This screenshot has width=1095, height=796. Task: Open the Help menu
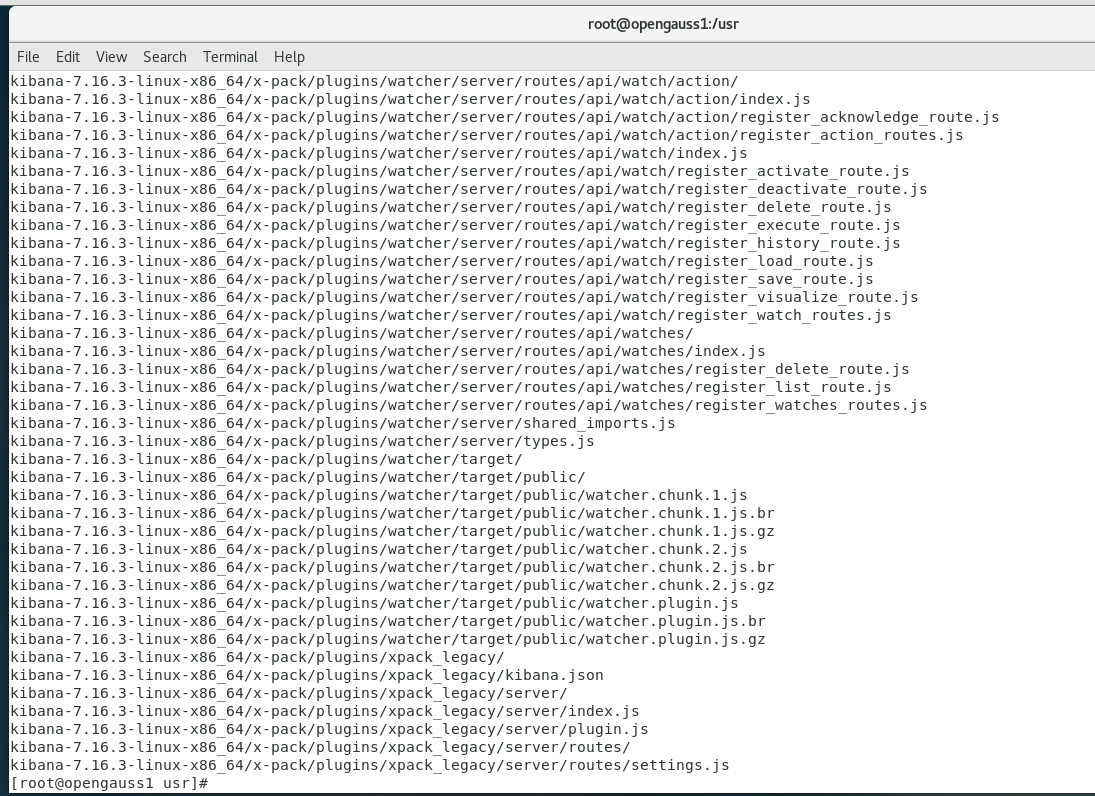point(289,57)
